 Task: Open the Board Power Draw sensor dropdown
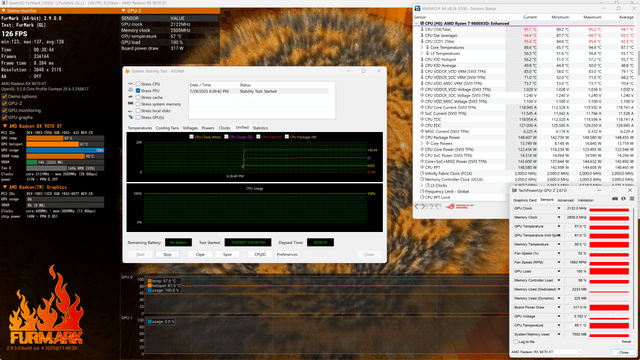point(559,307)
